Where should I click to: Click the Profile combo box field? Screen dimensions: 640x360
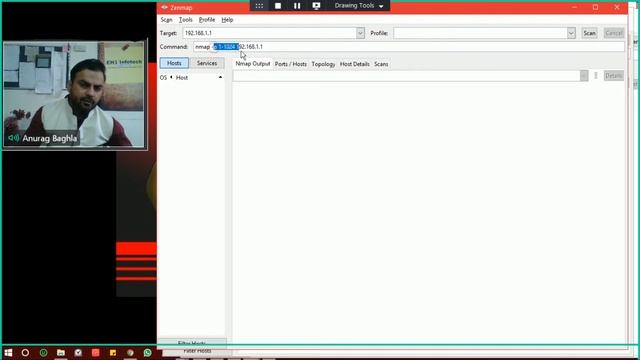click(x=480, y=33)
